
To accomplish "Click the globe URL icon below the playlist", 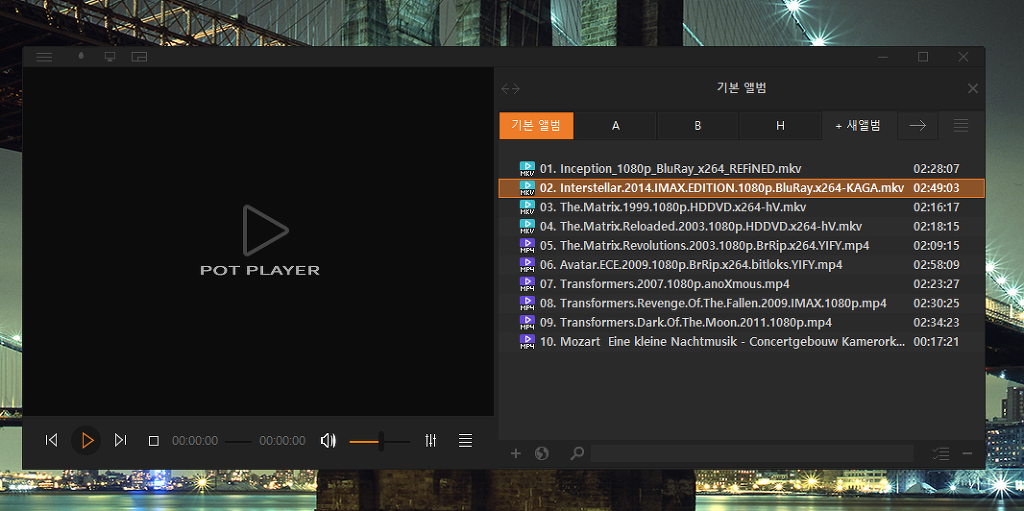I will tap(542, 453).
